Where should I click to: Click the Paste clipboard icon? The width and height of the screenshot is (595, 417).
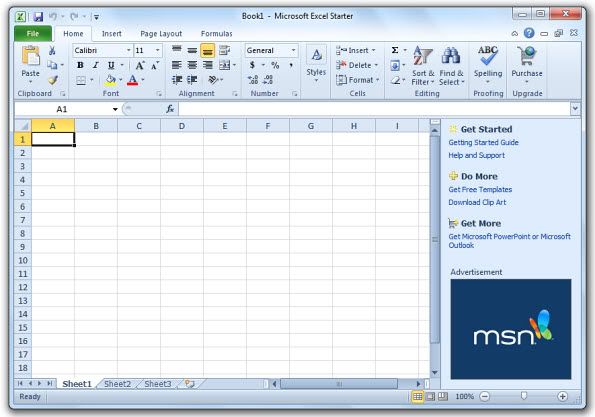(30, 56)
